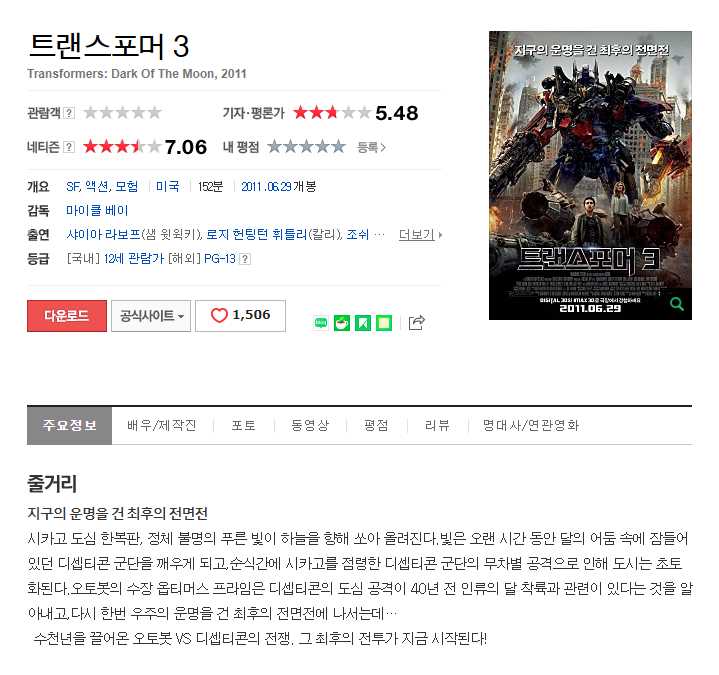Image resolution: width=719 pixels, height=675 pixels.
Task: Click 등록 to register my rating
Action: pos(371,147)
